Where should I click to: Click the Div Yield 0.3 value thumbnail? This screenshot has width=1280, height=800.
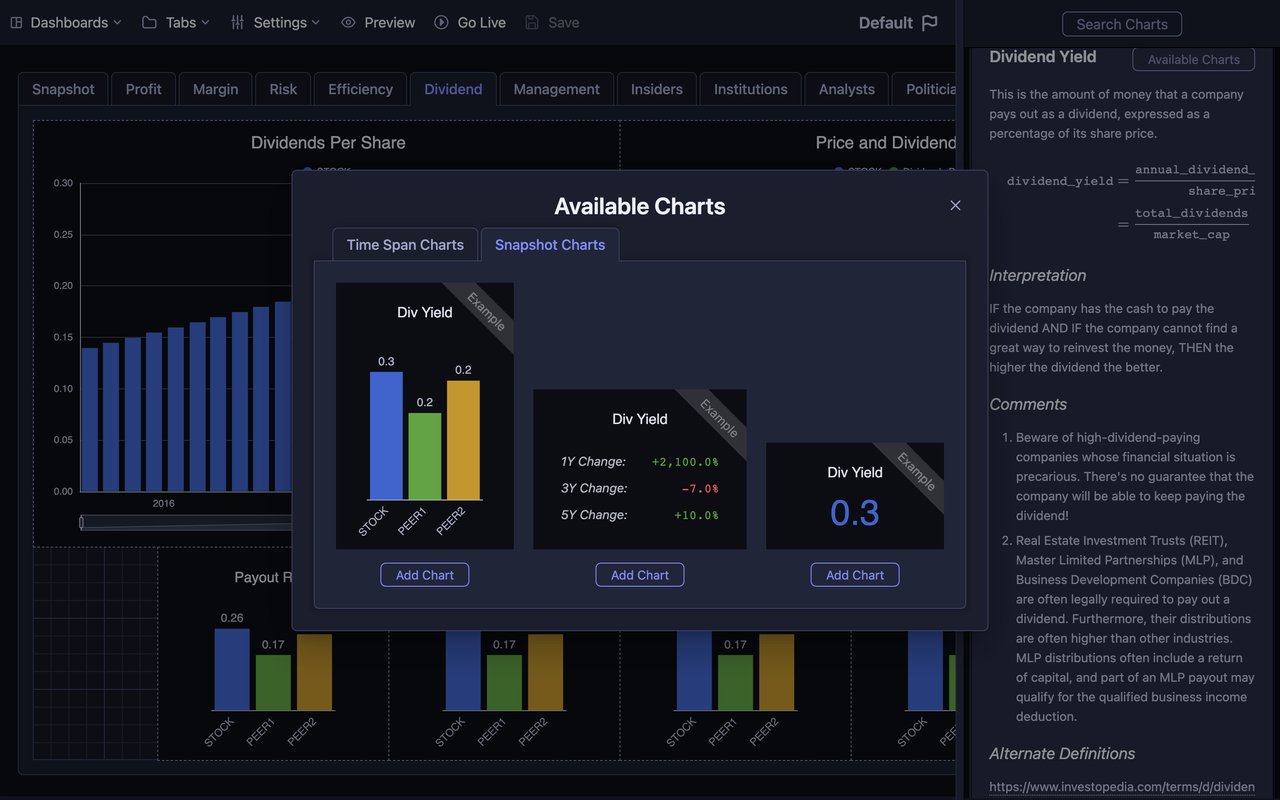point(855,496)
